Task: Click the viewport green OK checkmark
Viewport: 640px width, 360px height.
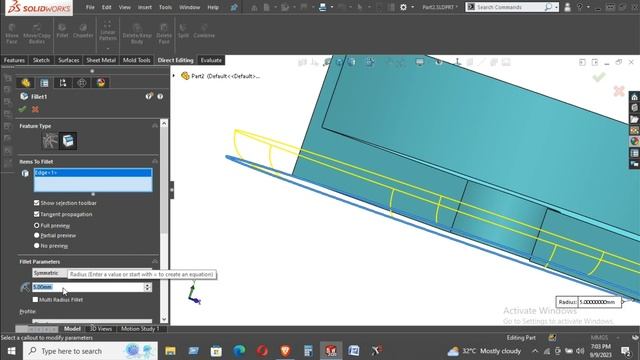Action: point(599,77)
